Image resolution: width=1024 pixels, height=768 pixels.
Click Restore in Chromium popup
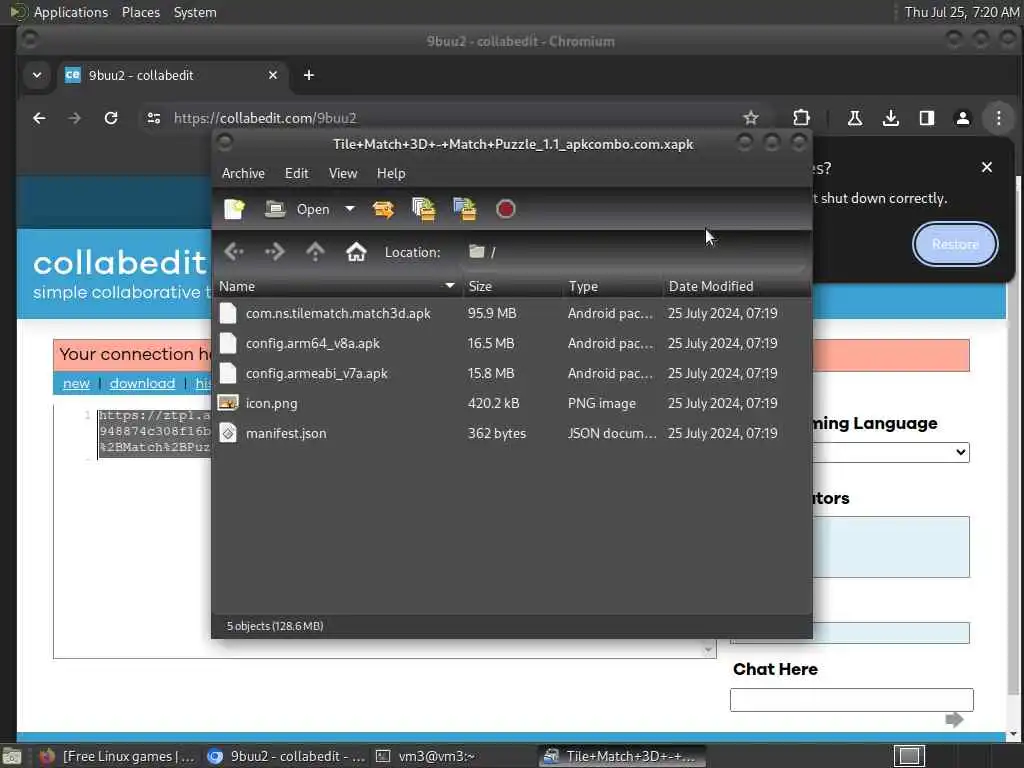point(955,244)
